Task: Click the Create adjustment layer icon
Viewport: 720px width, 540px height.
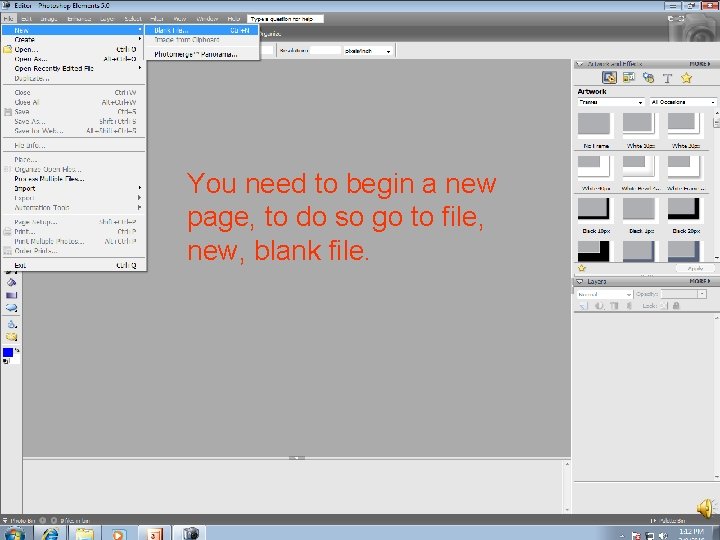Action: (599, 306)
